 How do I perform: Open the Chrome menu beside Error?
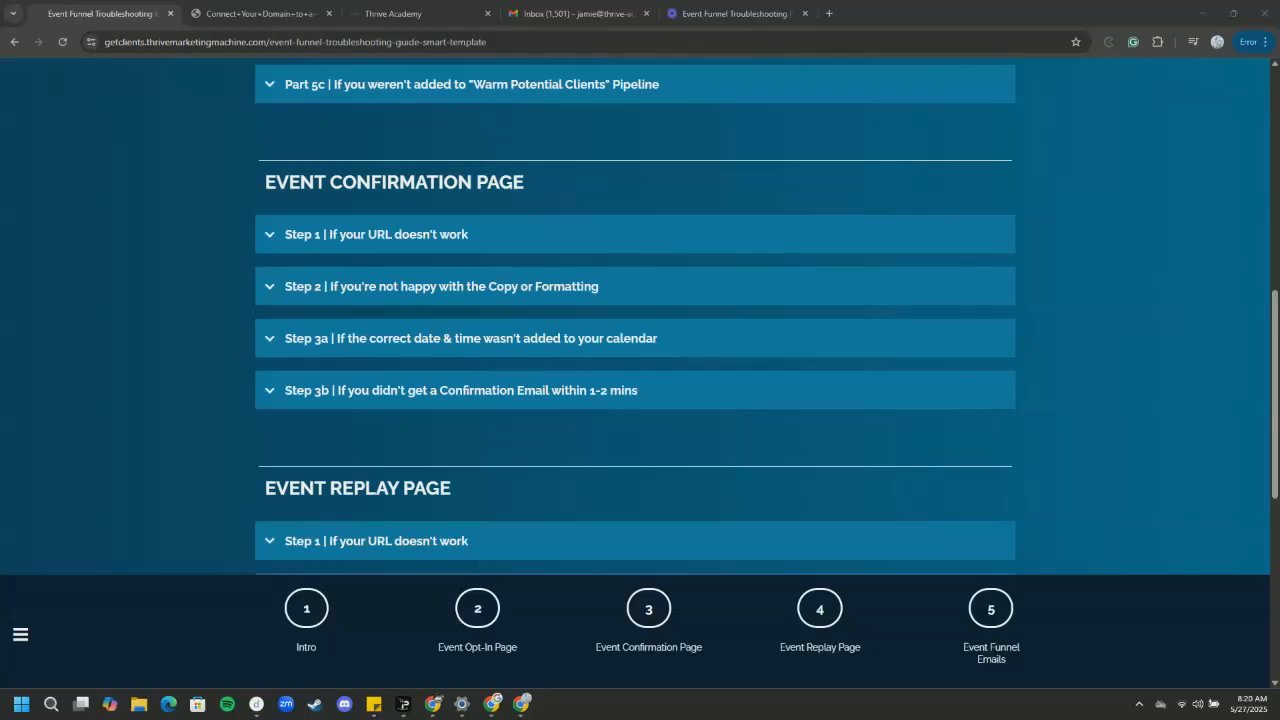[1266, 42]
